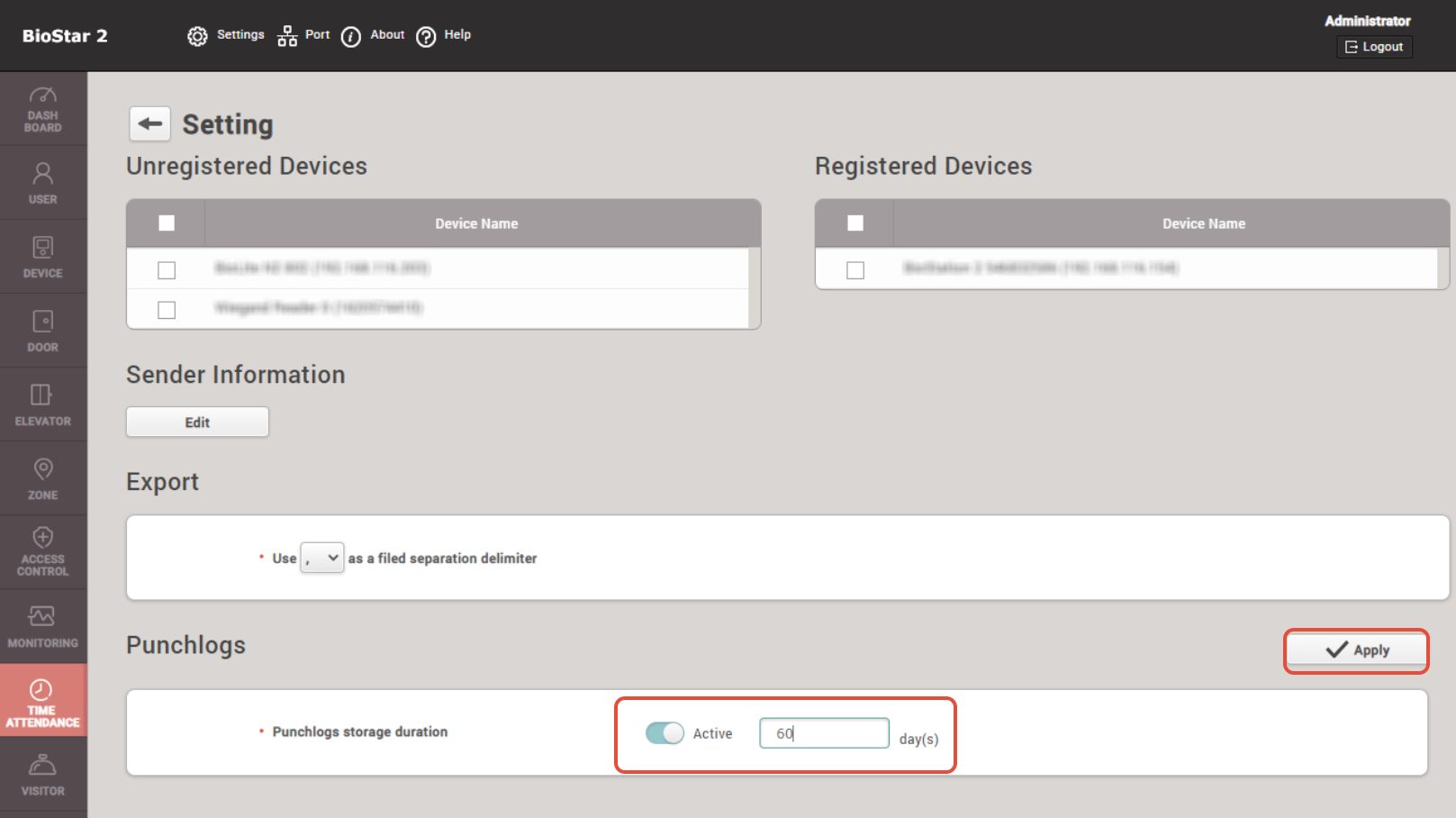Open the Settings menu in top bar

[x=226, y=35]
